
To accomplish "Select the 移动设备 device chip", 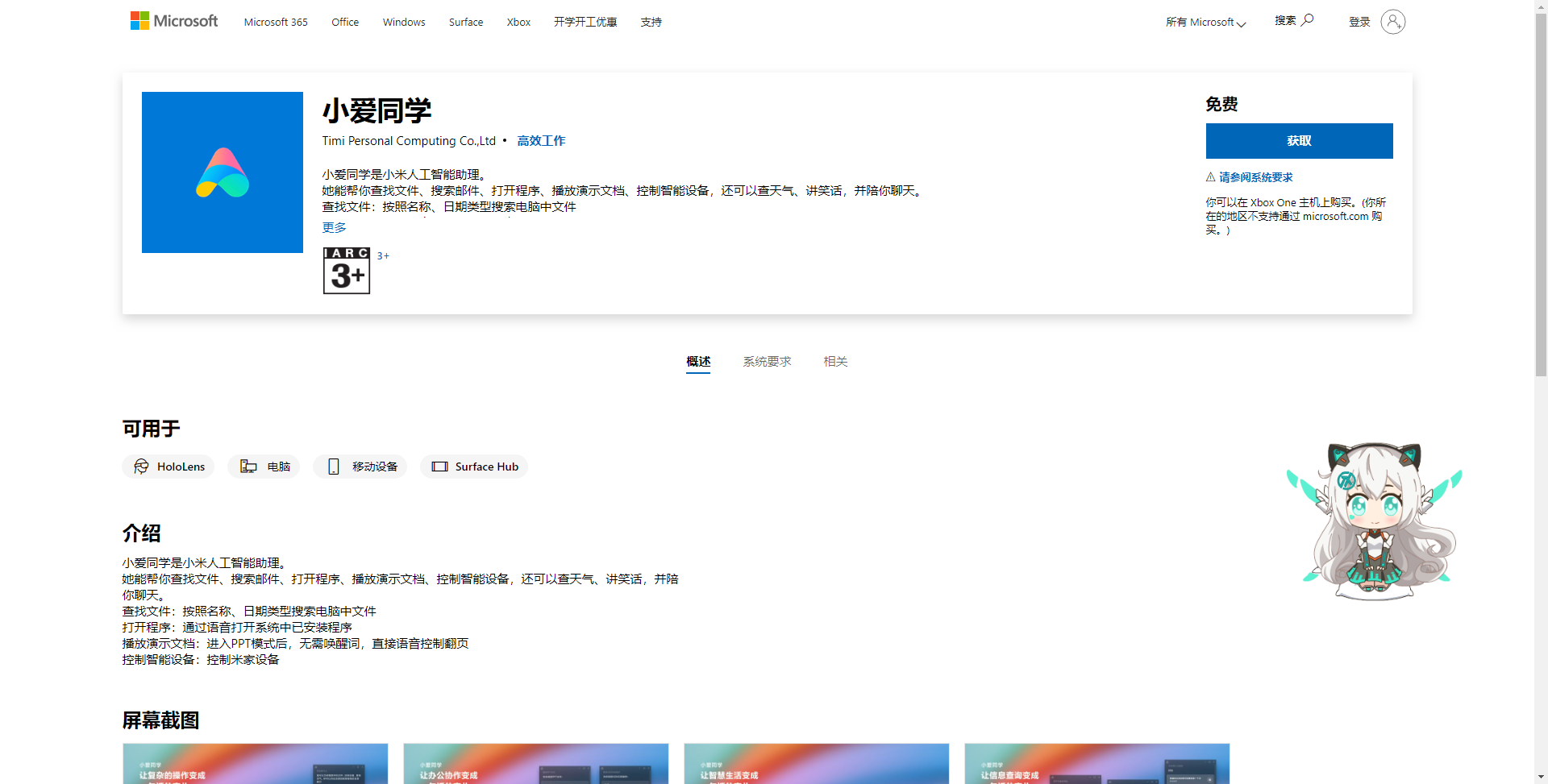I will pyautogui.click(x=360, y=467).
